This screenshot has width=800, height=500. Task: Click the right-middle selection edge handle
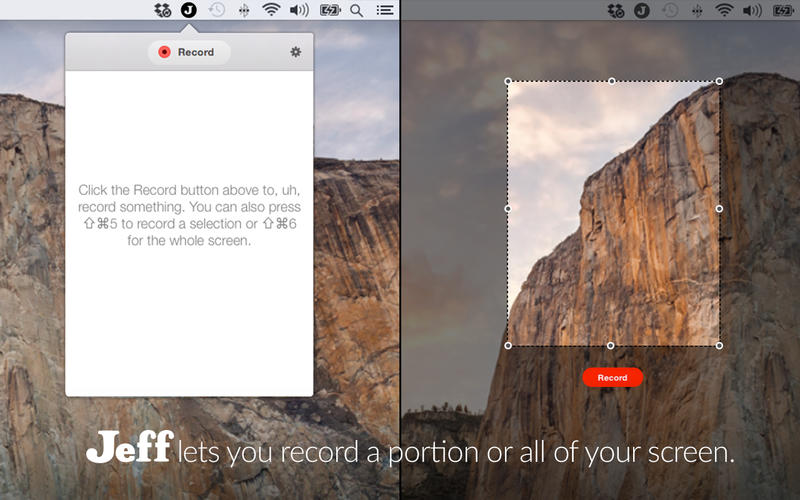[719, 209]
